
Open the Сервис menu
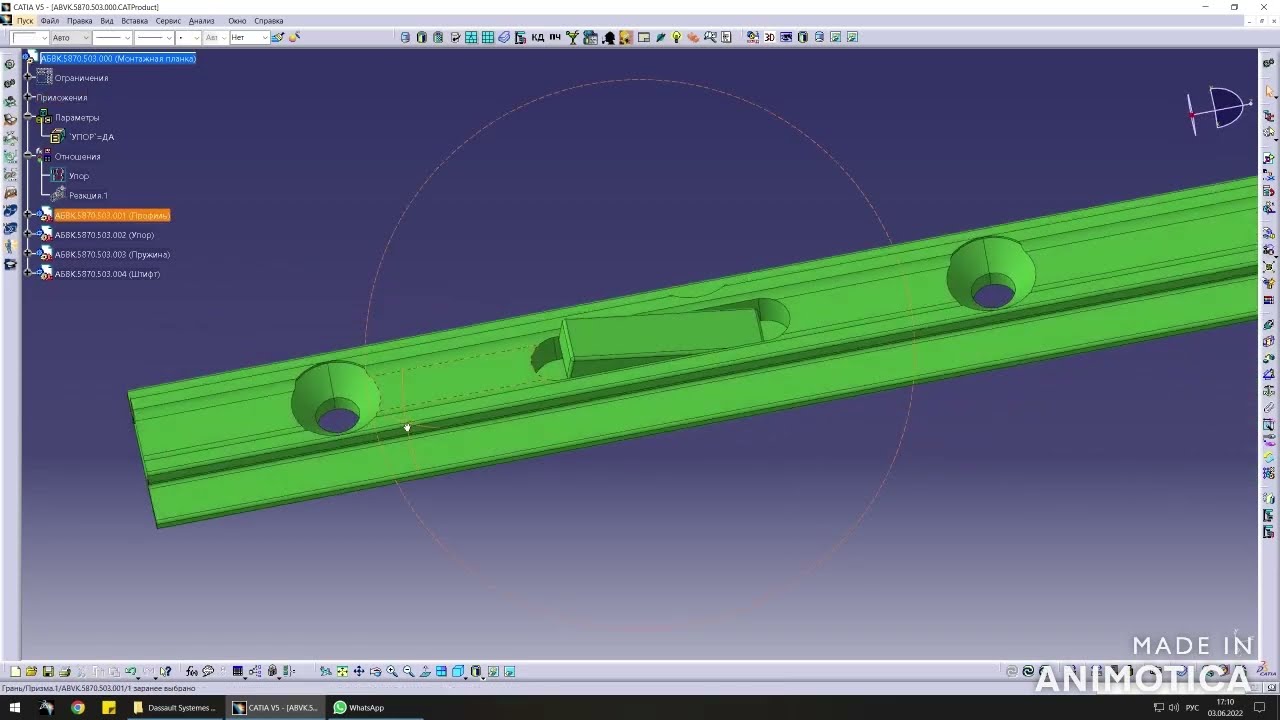168,20
